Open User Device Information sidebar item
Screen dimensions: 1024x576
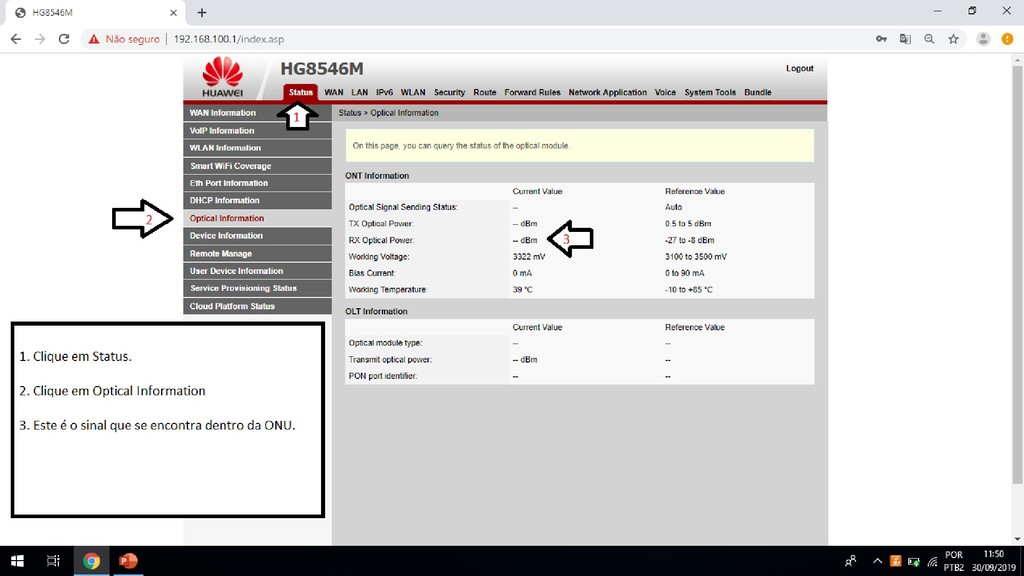pyautogui.click(x=257, y=271)
